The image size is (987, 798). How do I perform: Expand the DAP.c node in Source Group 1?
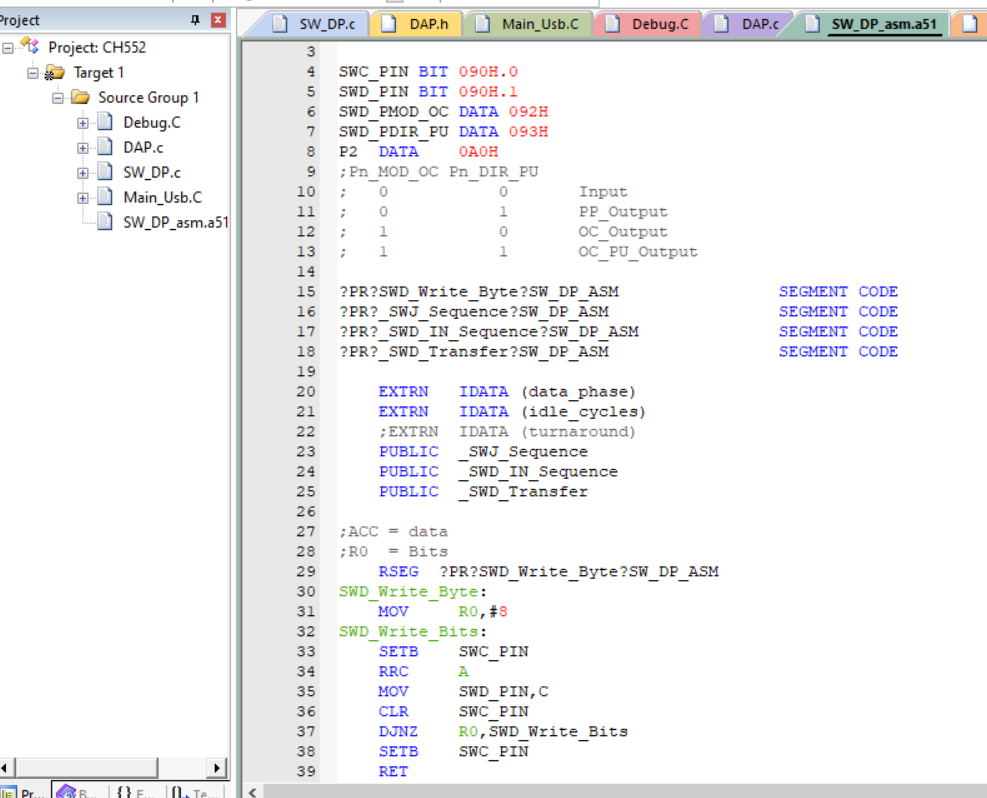pos(81,146)
